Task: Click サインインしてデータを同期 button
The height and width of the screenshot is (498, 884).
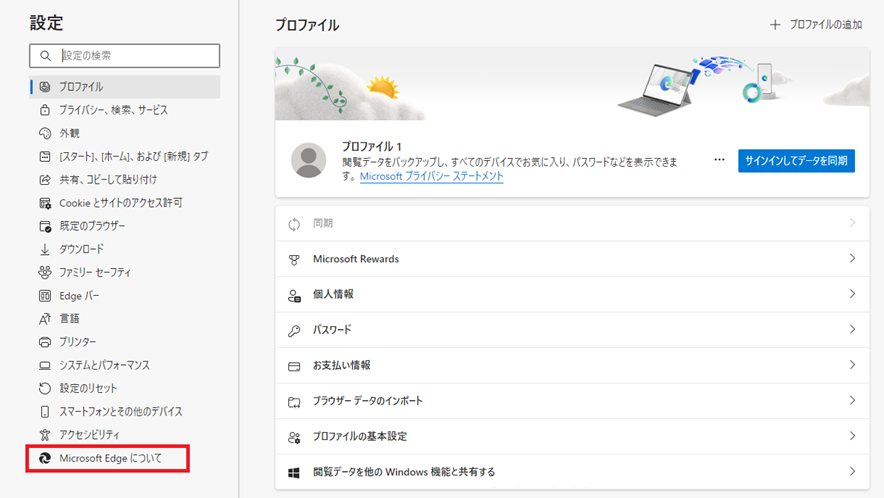Action: pyautogui.click(x=796, y=161)
